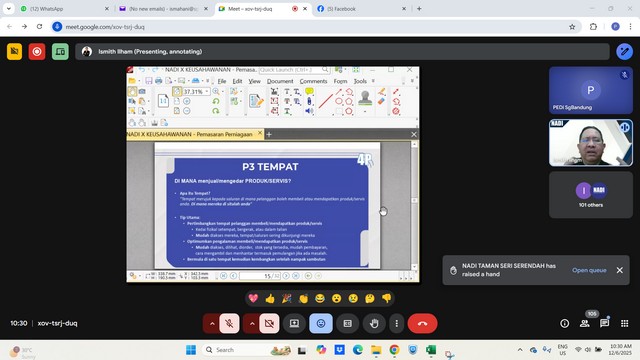
Task: Open meeting details info icon
Action: click(564, 323)
